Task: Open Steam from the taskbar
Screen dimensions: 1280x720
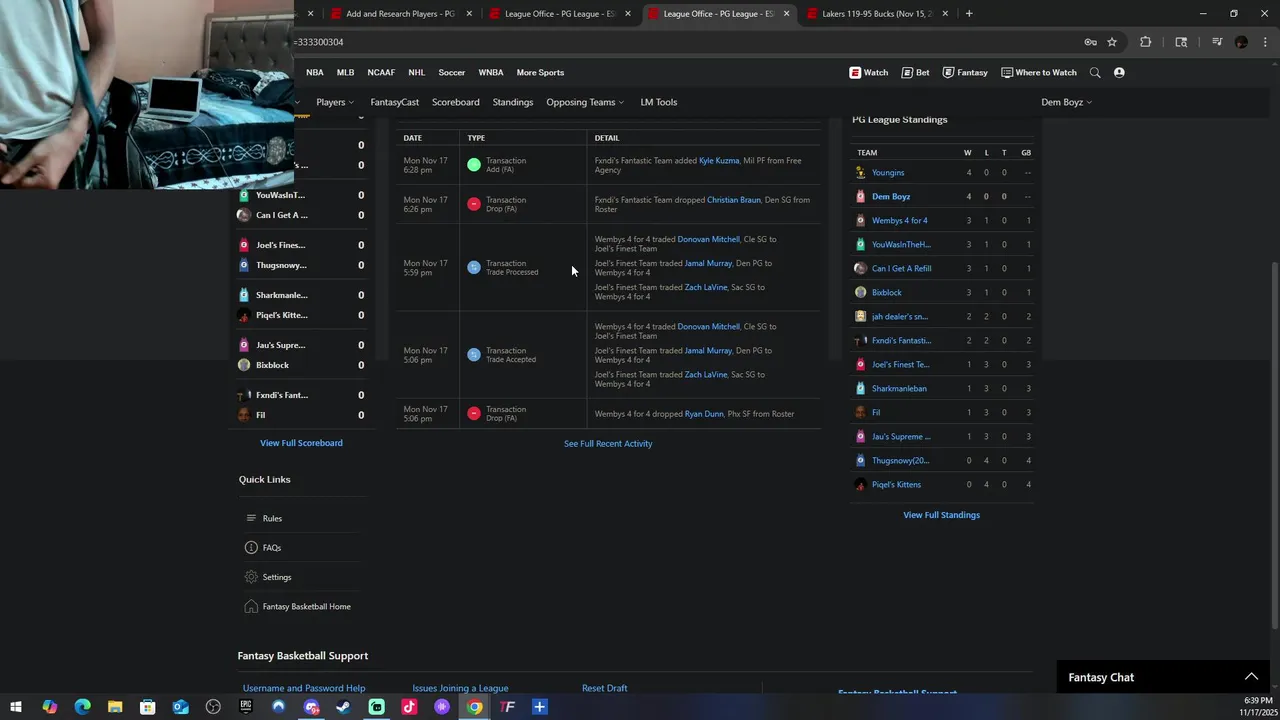Action: (x=343, y=707)
